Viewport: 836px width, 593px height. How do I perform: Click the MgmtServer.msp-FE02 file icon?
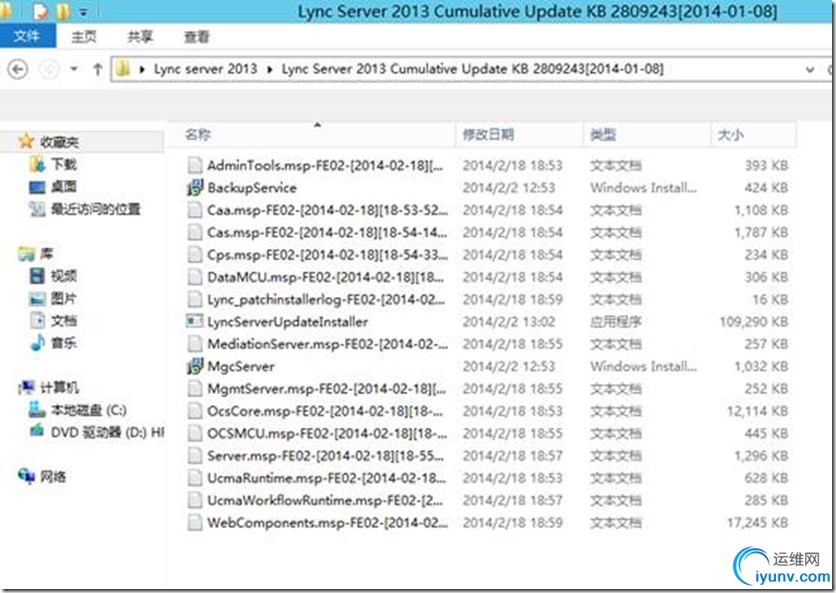click(x=195, y=389)
